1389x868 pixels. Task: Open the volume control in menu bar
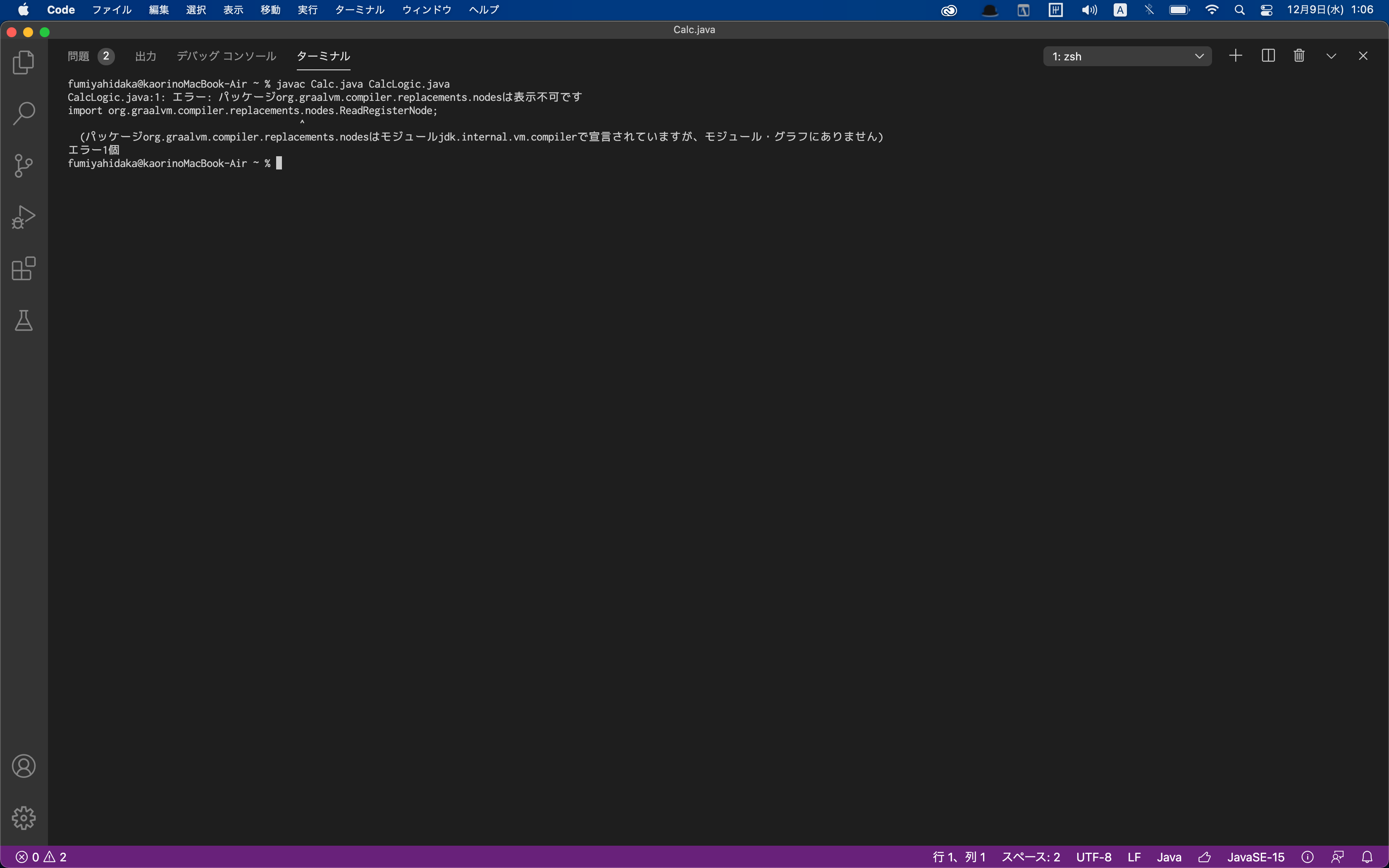[x=1089, y=10]
